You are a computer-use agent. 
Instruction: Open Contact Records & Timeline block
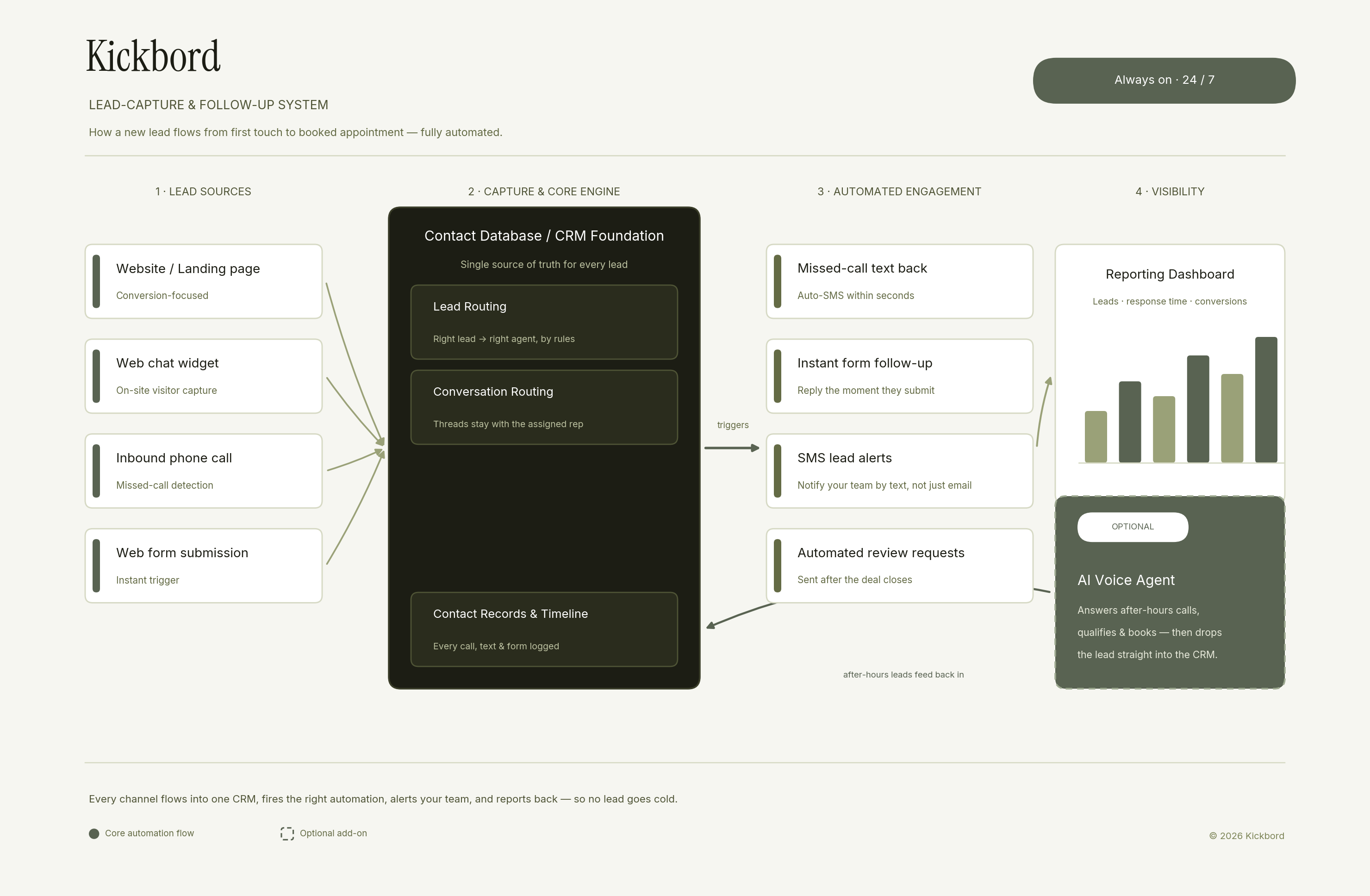point(544,629)
